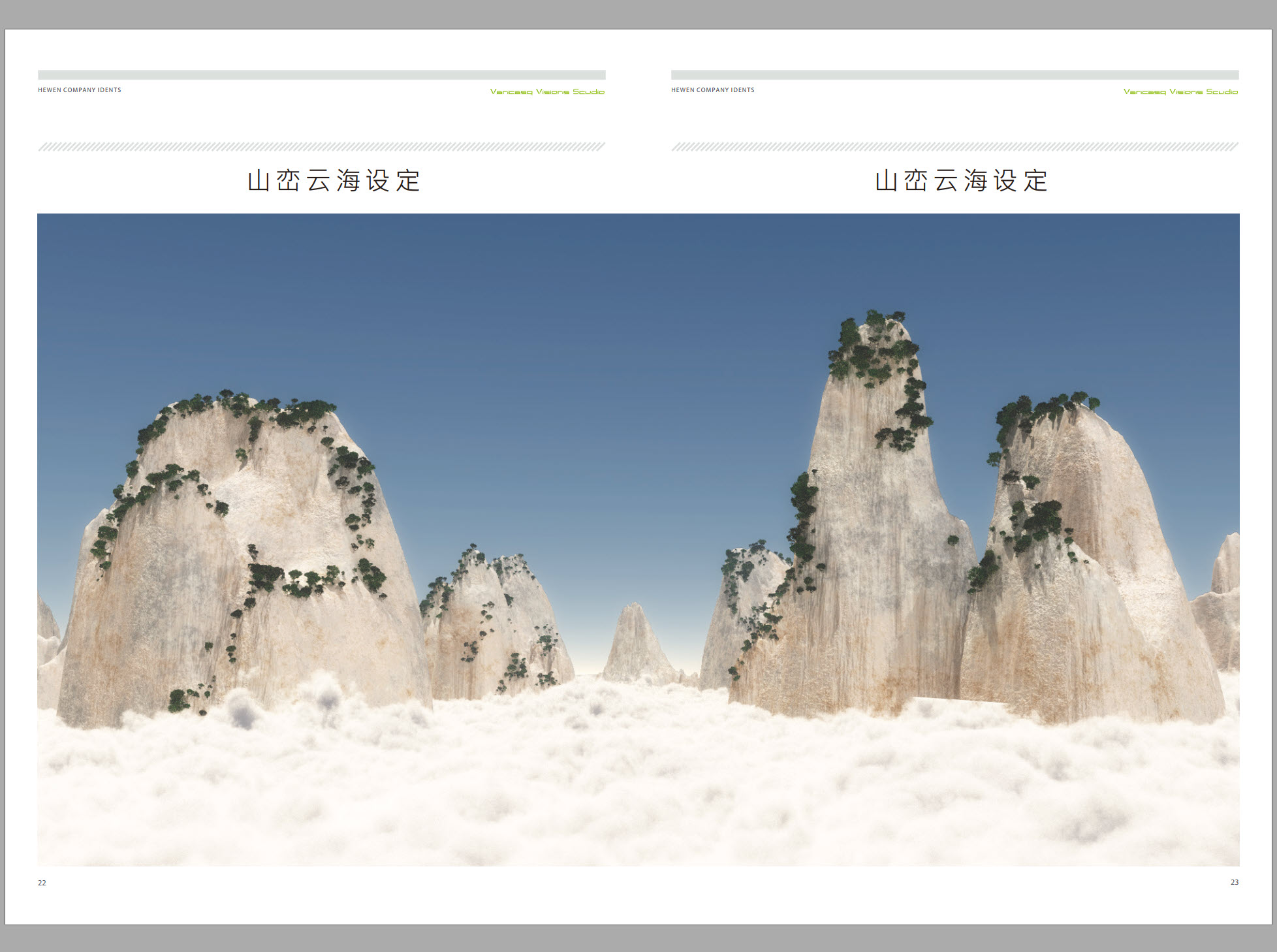This screenshot has height=952, width=1277.
Task: Click page number 23
Action: tap(1234, 882)
